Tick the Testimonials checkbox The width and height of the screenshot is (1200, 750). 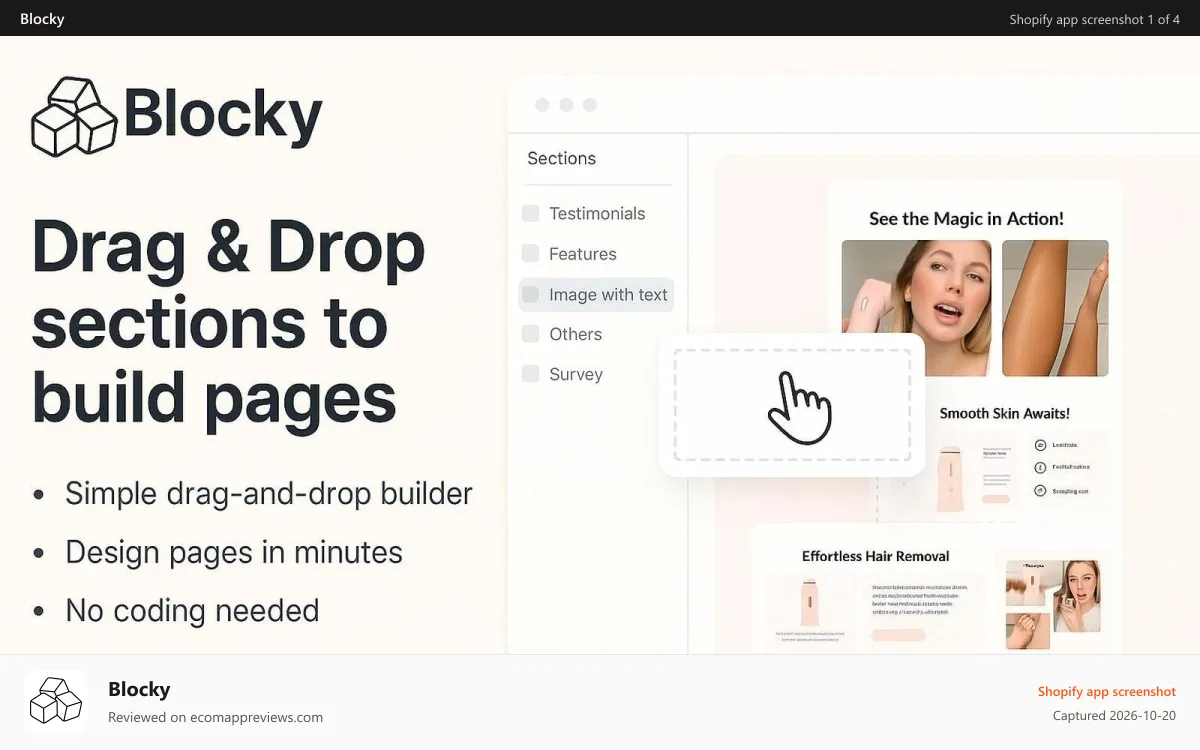click(531, 213)
